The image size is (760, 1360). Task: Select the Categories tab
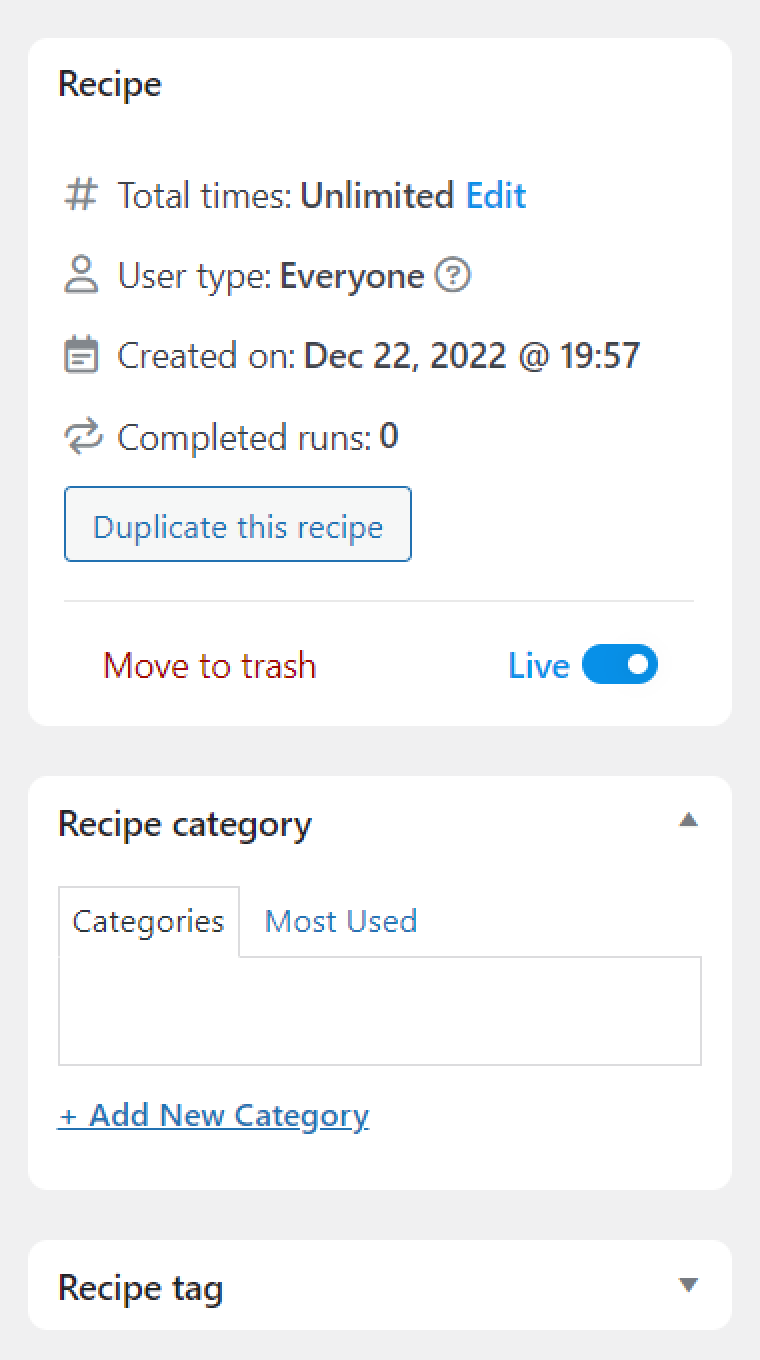coord(148,921)
